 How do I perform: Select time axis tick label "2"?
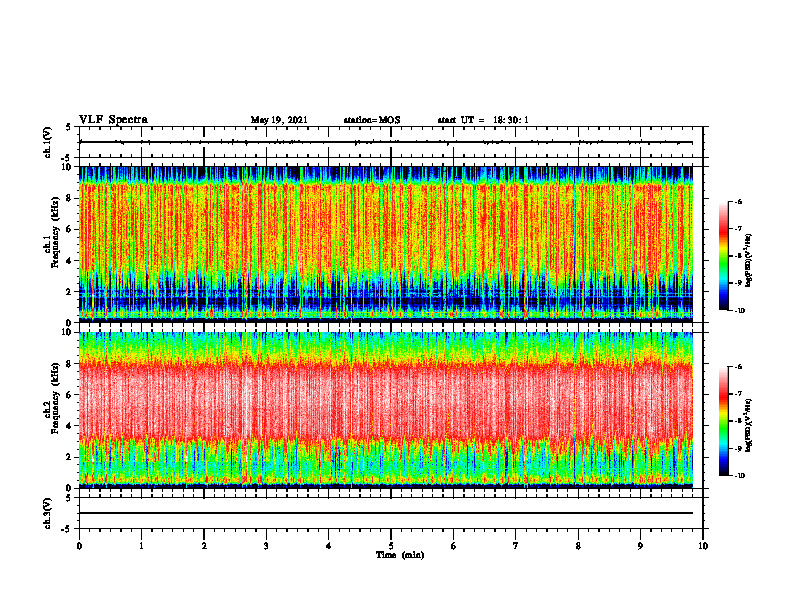pos(204,546)
